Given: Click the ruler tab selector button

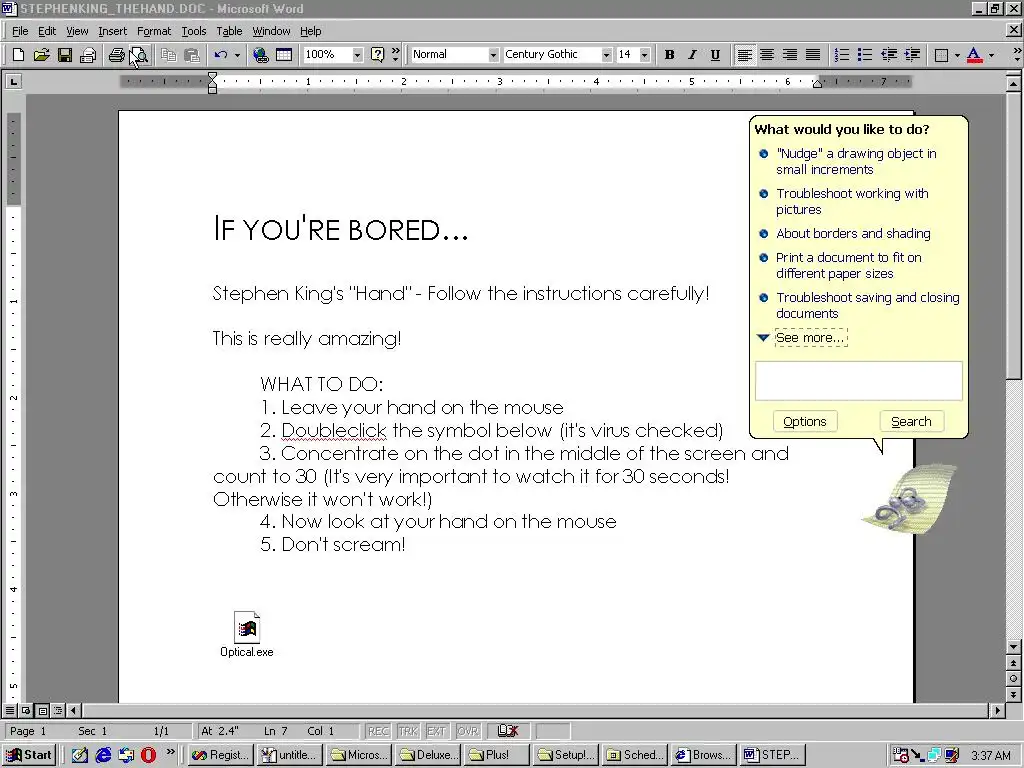Looking at the screenshot, I should click(13, 82).
